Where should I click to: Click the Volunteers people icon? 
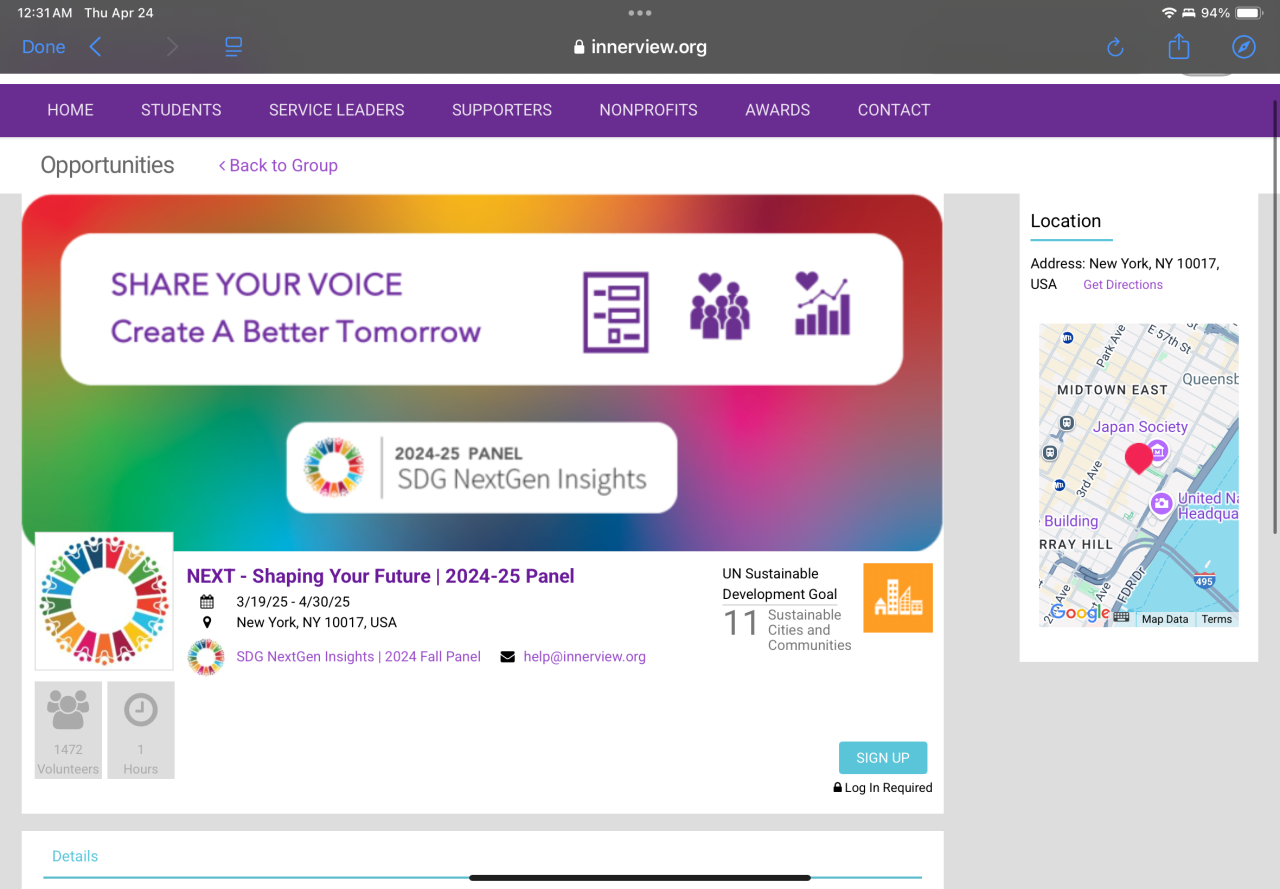pyautogui.click(x=68, y=711)
